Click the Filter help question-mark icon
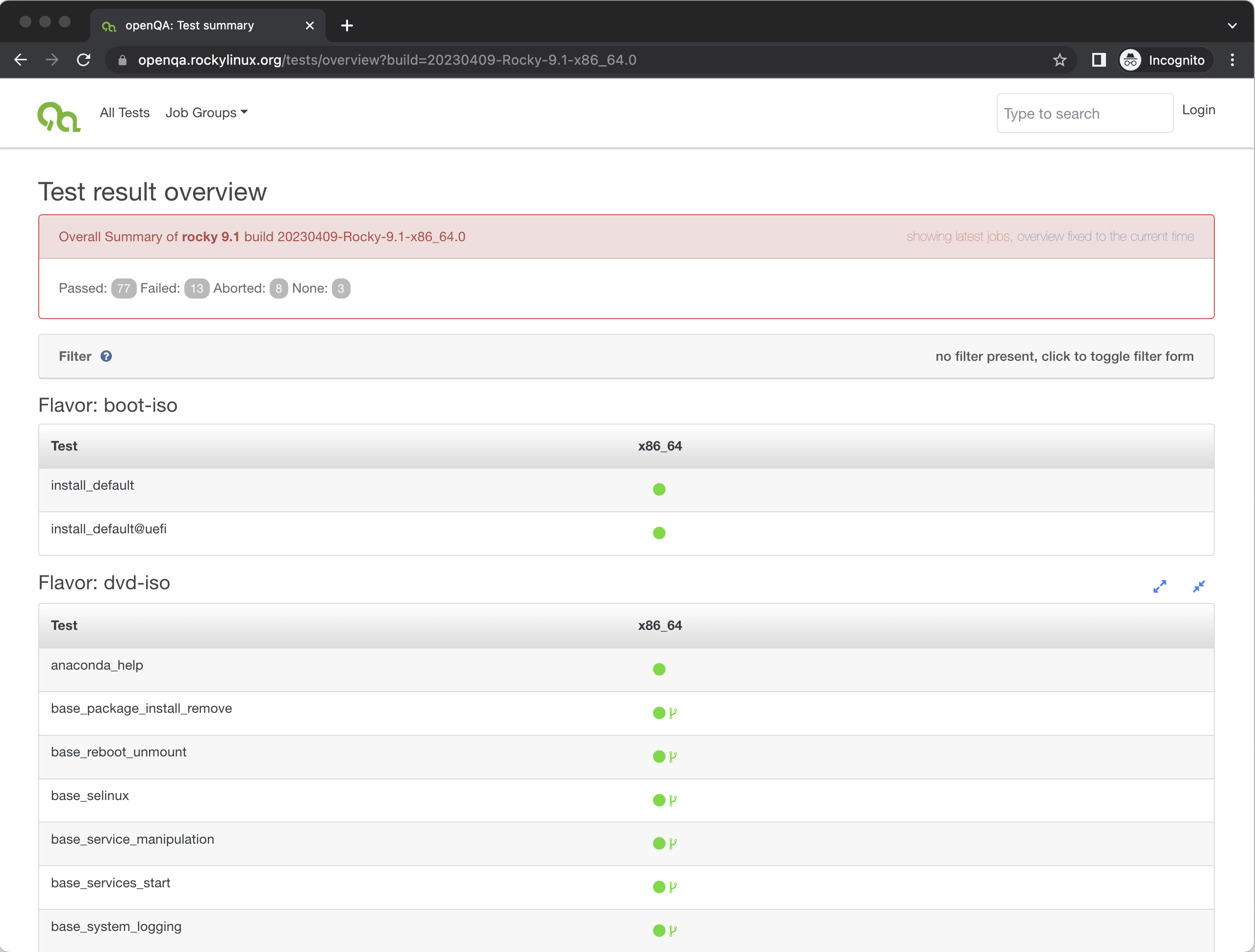Screen dimensions: 1255x952 (x=107, y=356)
